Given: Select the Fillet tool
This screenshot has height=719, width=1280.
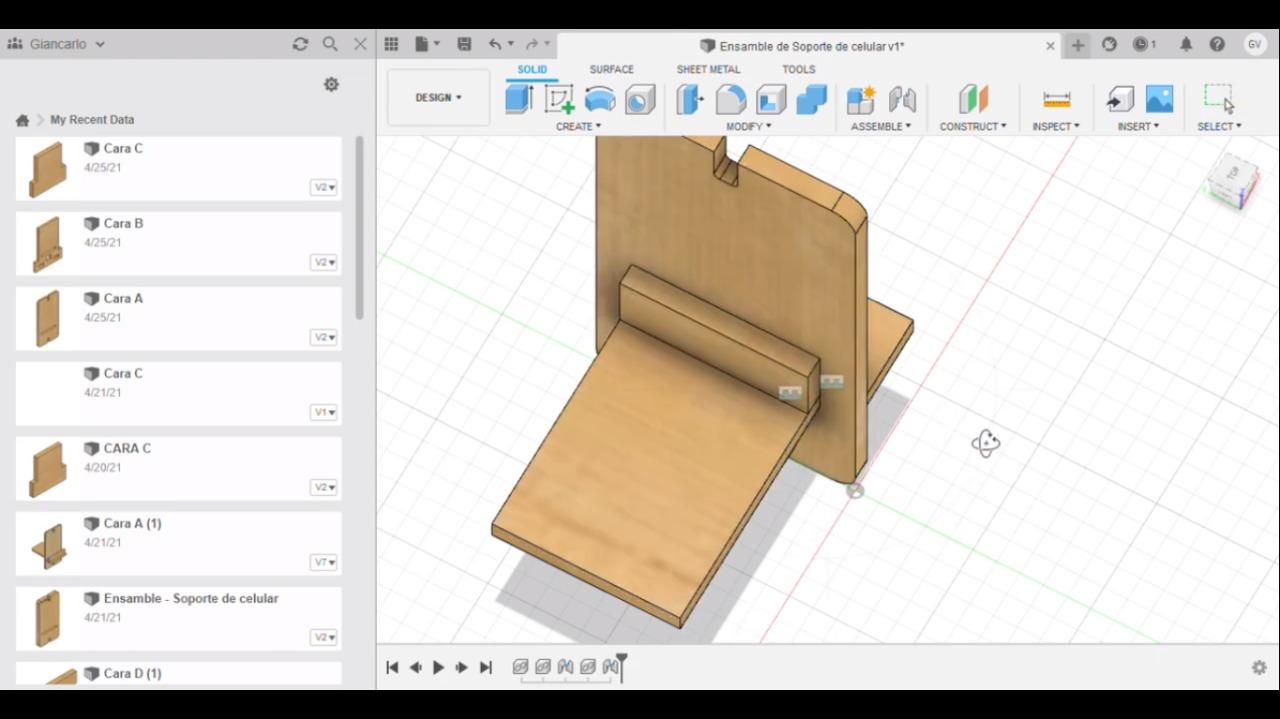Looking at the screenshot, I should point(731,99).
